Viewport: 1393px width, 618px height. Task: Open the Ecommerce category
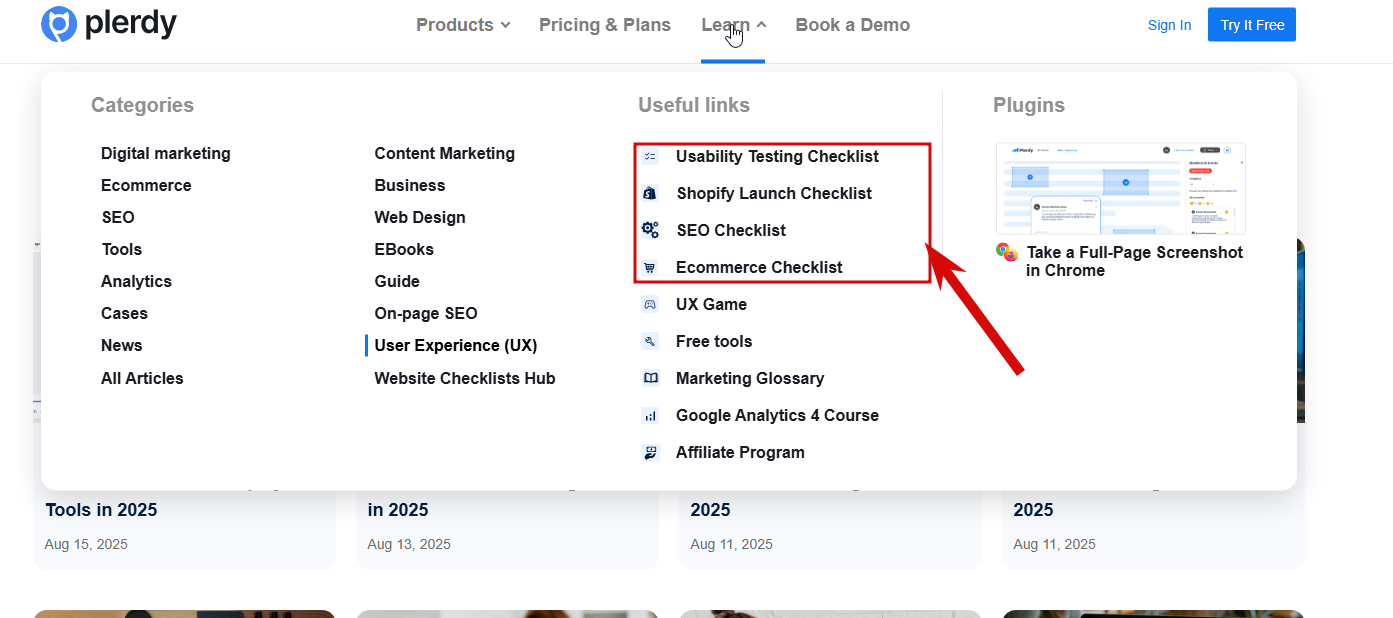[x=146, y=185]
